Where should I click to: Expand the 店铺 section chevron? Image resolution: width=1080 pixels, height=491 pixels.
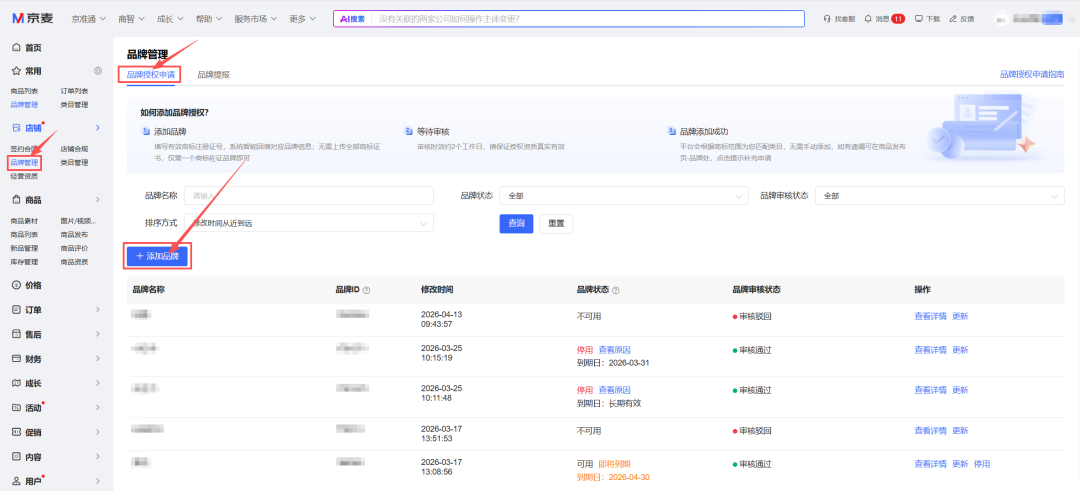pos(98,128)
